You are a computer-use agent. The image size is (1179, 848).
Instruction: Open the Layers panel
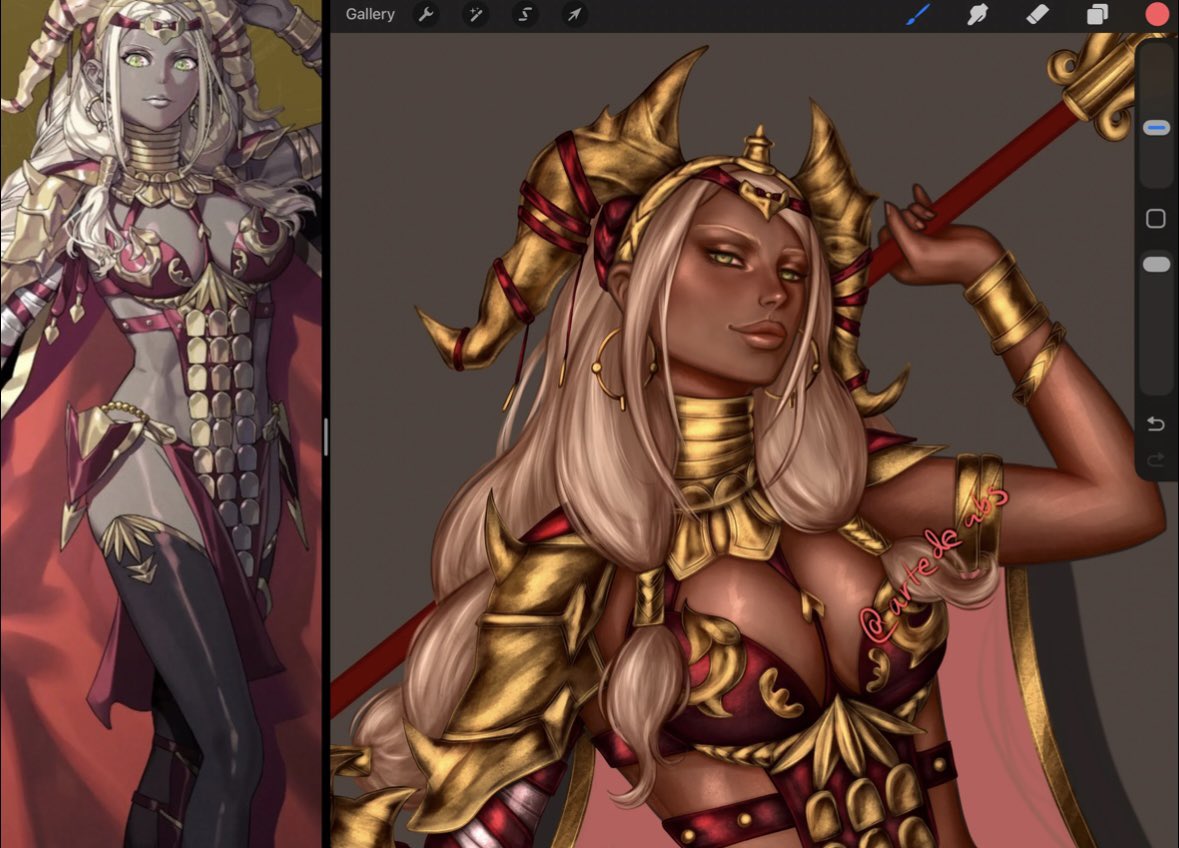1097,14
